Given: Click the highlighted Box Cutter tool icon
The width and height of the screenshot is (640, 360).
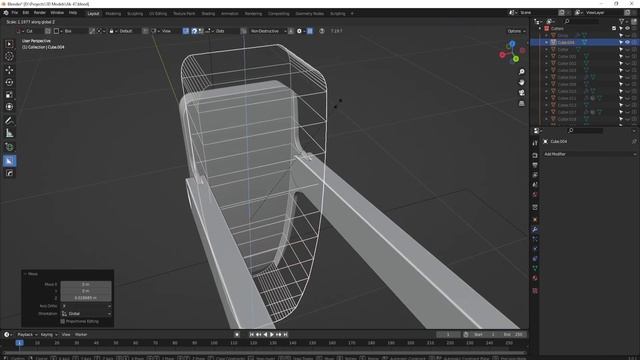Looking at the screenshot, I should tap(9, 161).
